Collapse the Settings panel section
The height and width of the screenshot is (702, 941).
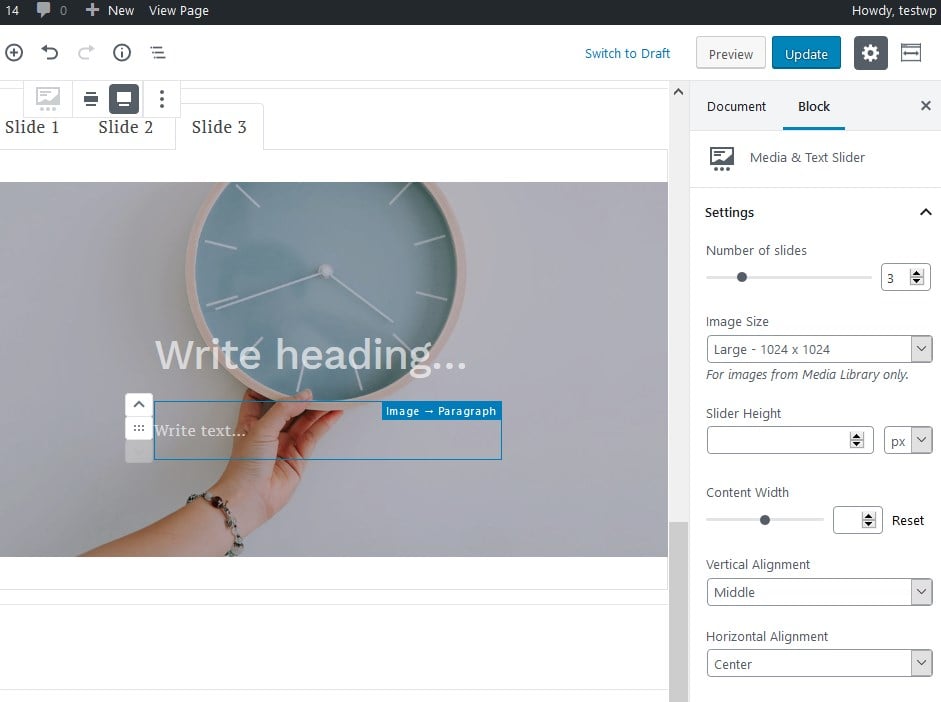coord(925,212)
